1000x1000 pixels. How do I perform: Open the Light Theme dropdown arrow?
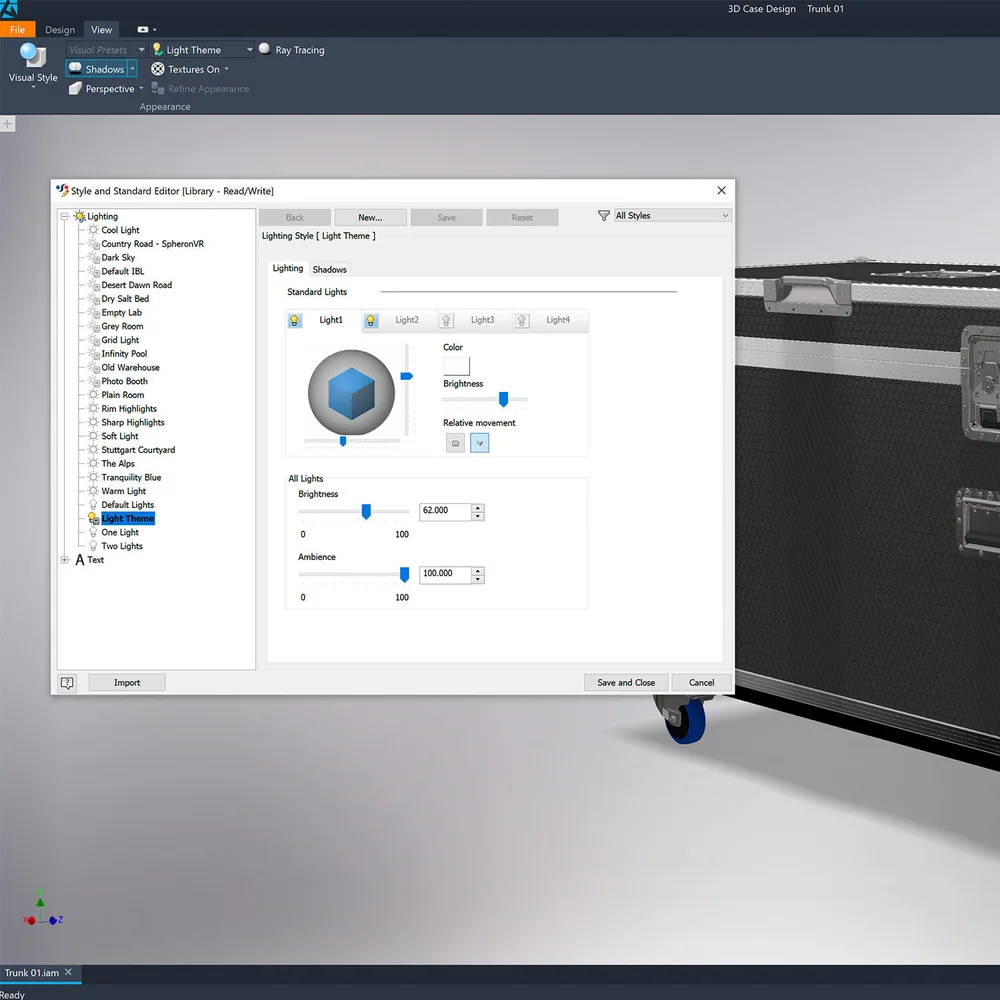(249, 49)
